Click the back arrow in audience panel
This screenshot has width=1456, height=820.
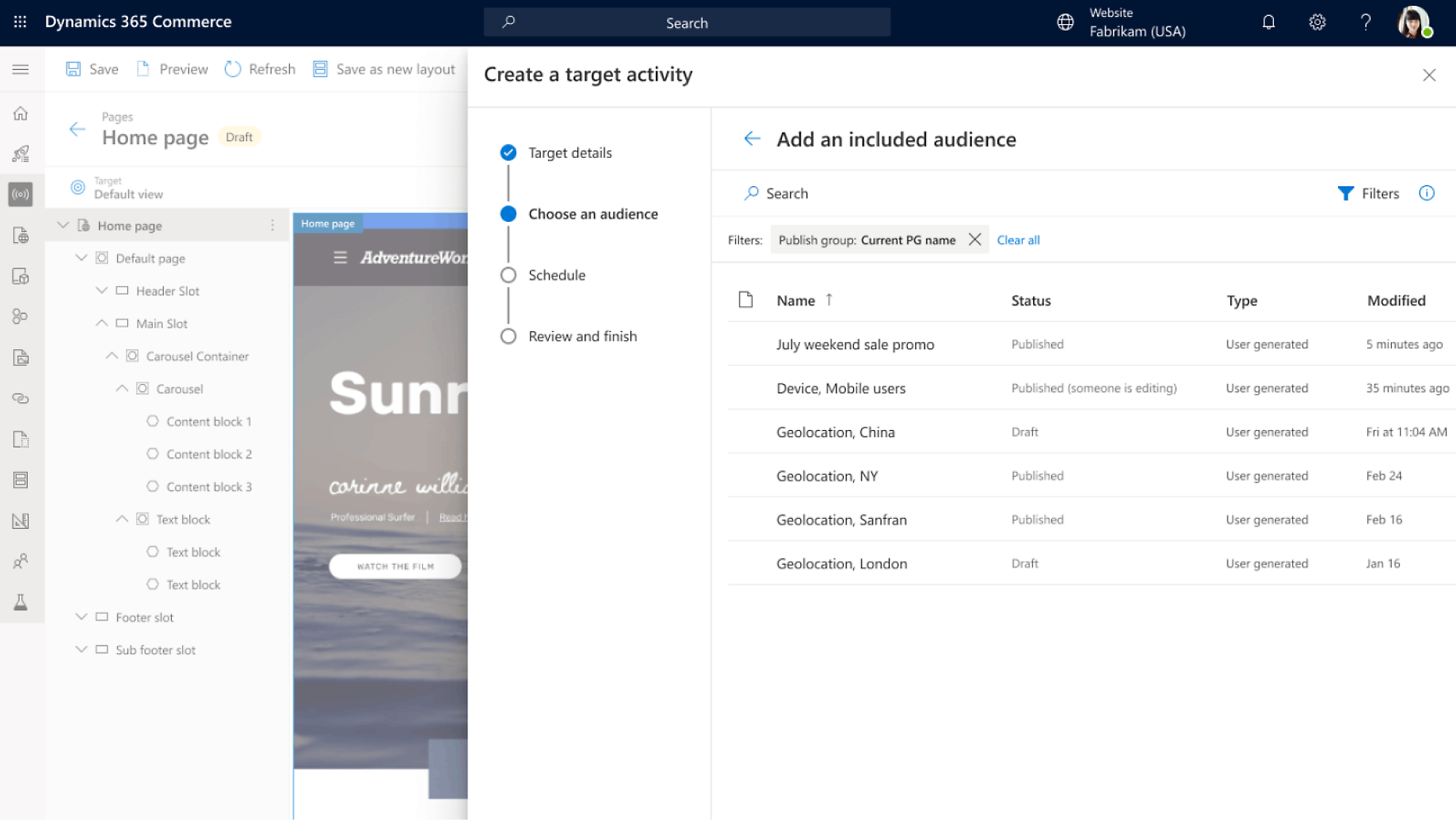(x=752, y=138)
